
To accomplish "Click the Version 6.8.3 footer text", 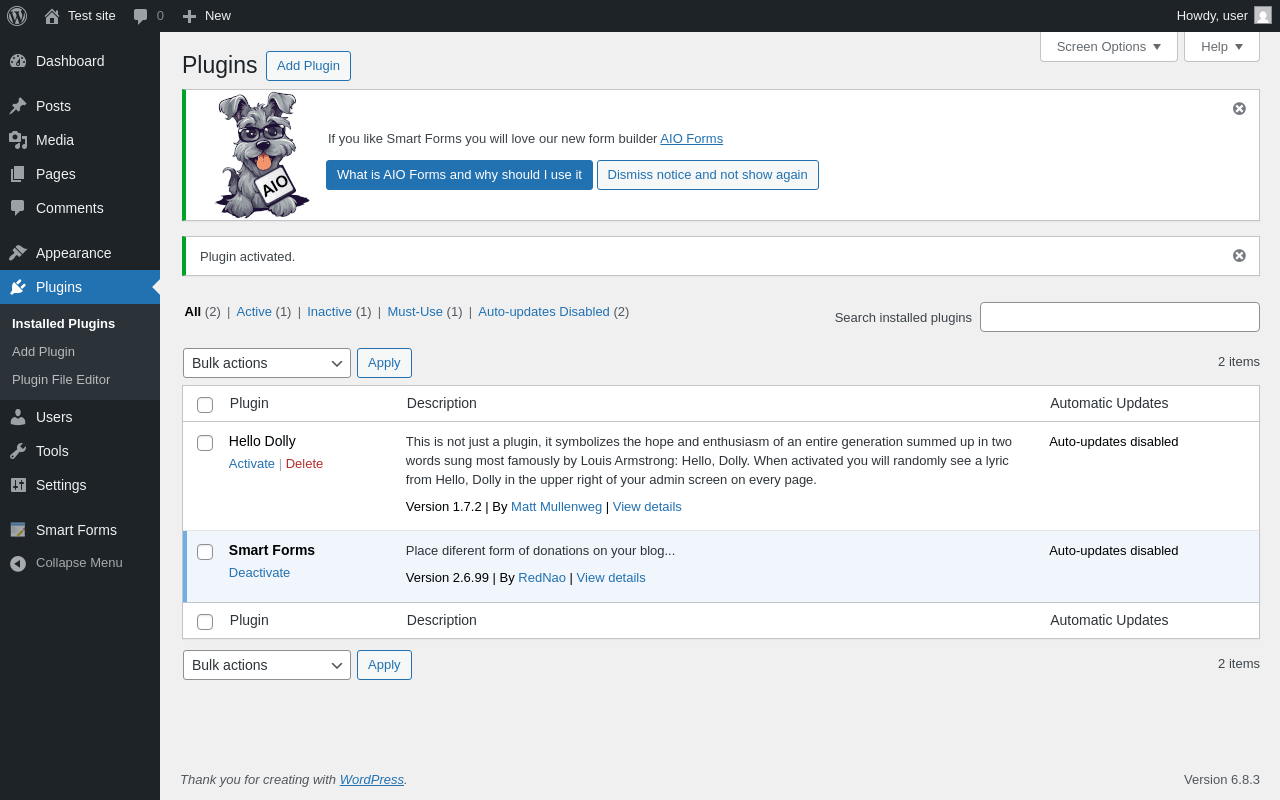I will tap(1222, 780).
